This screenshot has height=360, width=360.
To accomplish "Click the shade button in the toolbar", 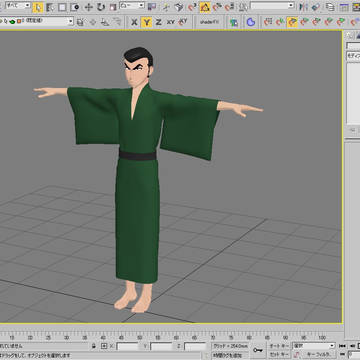I will (209, 22).
